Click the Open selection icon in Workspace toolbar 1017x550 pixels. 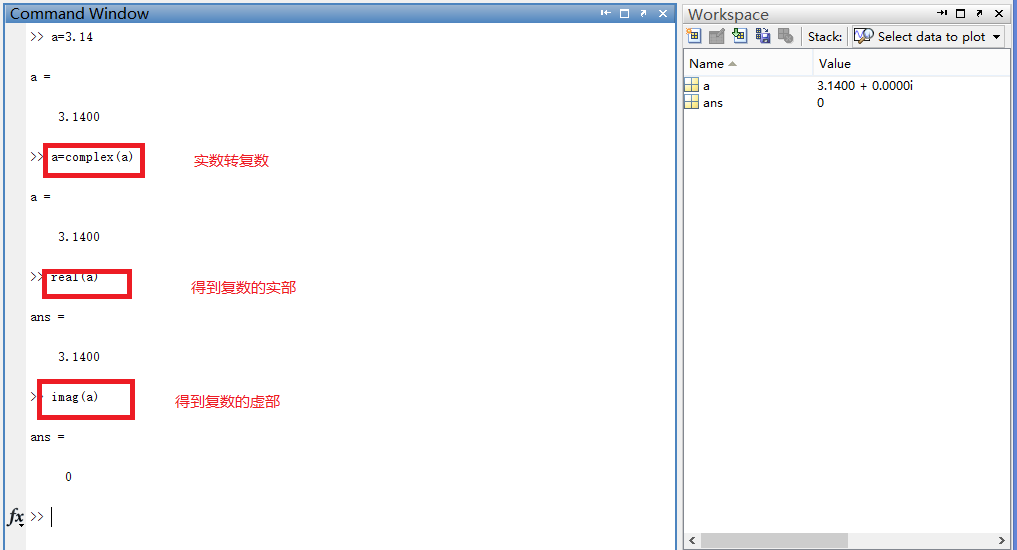point(717,36)
